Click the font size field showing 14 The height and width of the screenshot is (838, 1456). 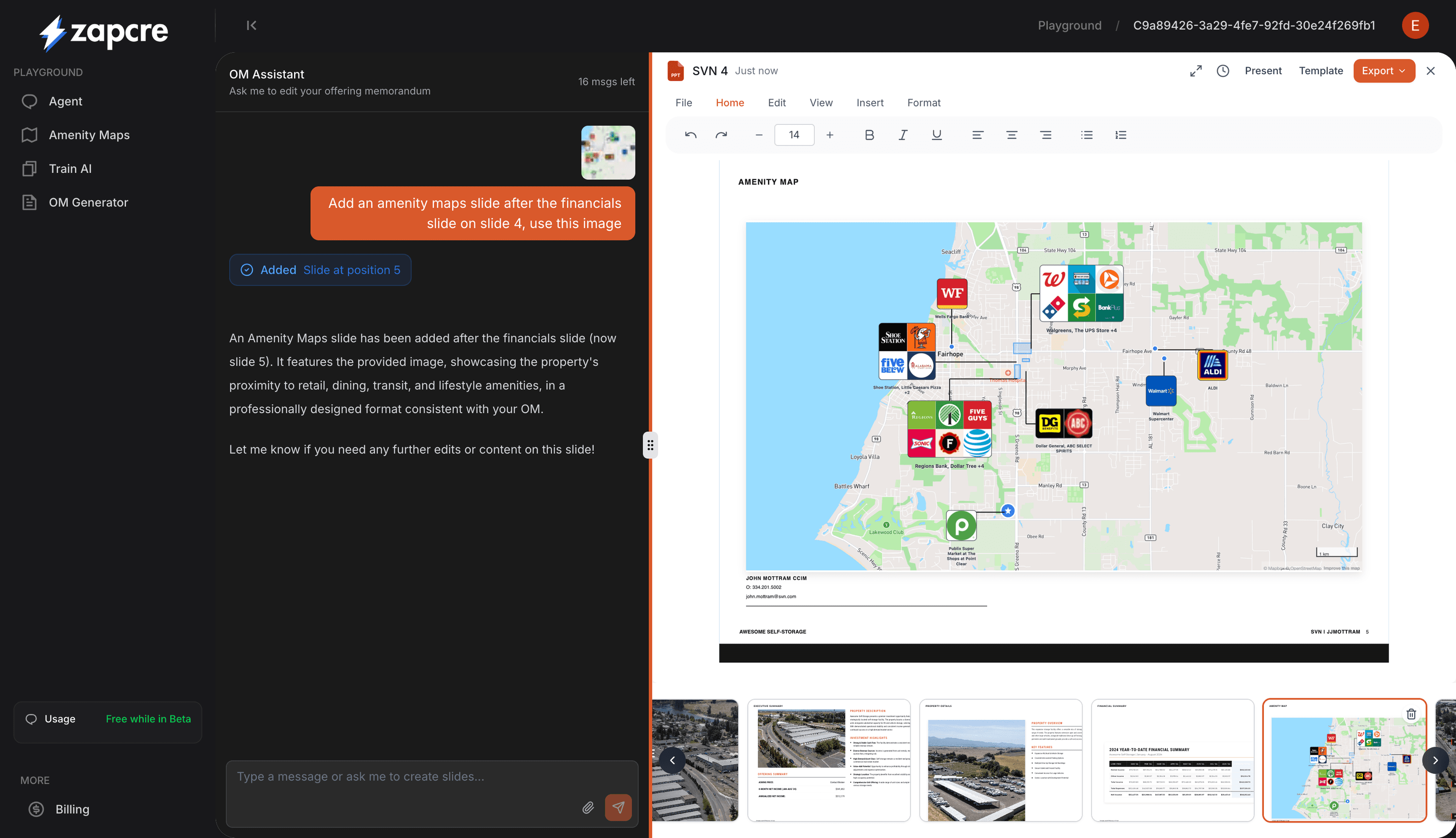[x=794, y=134]
